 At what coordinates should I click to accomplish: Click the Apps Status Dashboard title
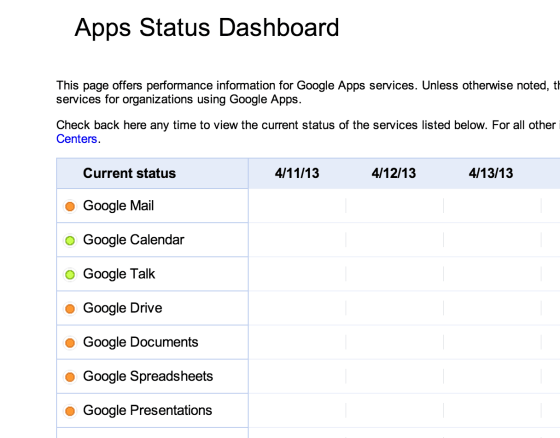coord(207,28)
